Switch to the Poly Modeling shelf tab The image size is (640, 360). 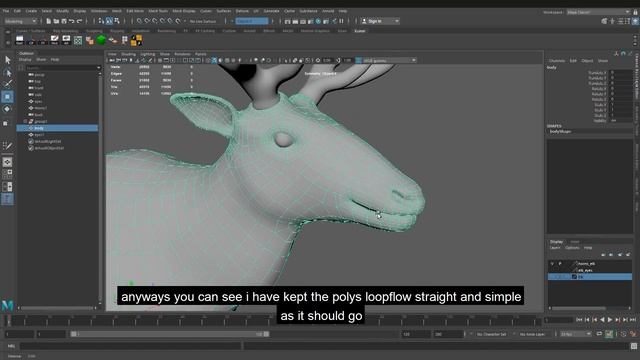click(x=65, y=31)
